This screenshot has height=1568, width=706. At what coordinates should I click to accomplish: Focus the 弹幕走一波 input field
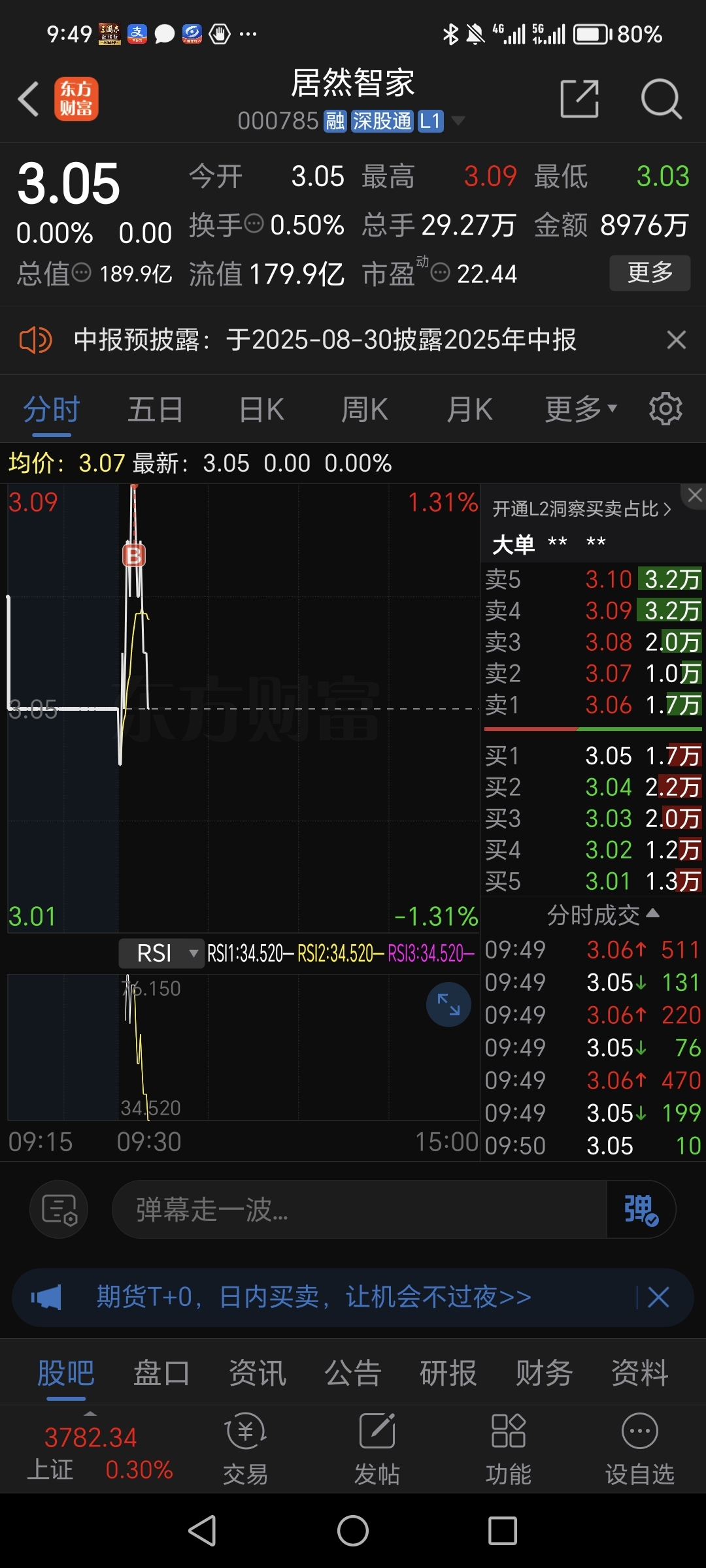[360, 1209]
